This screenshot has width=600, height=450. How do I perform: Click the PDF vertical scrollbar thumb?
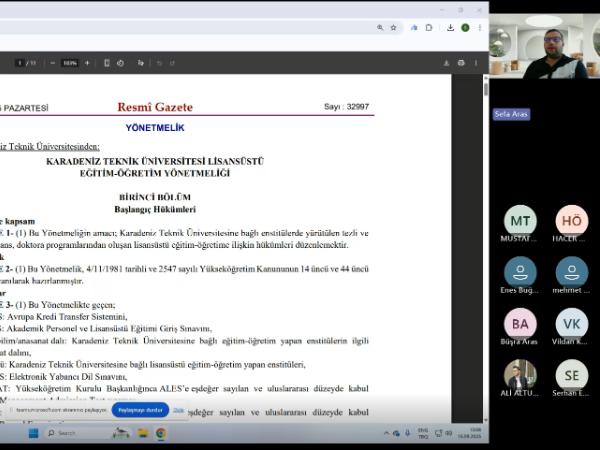pyautogui.click(x=486, y=89)
